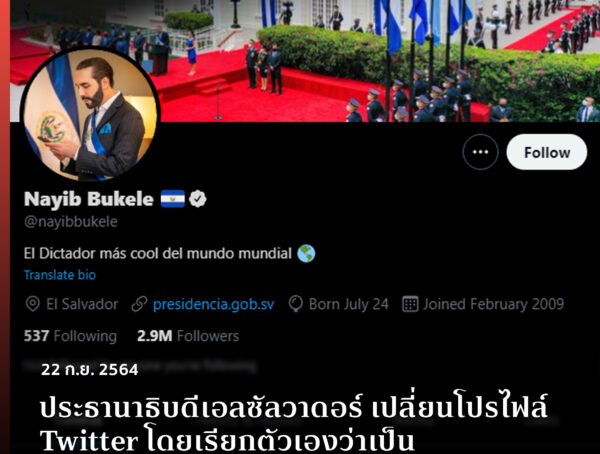Open Nayib Bukele's profile picture
This screenshot has width=600, height=454.
[90, 114]
